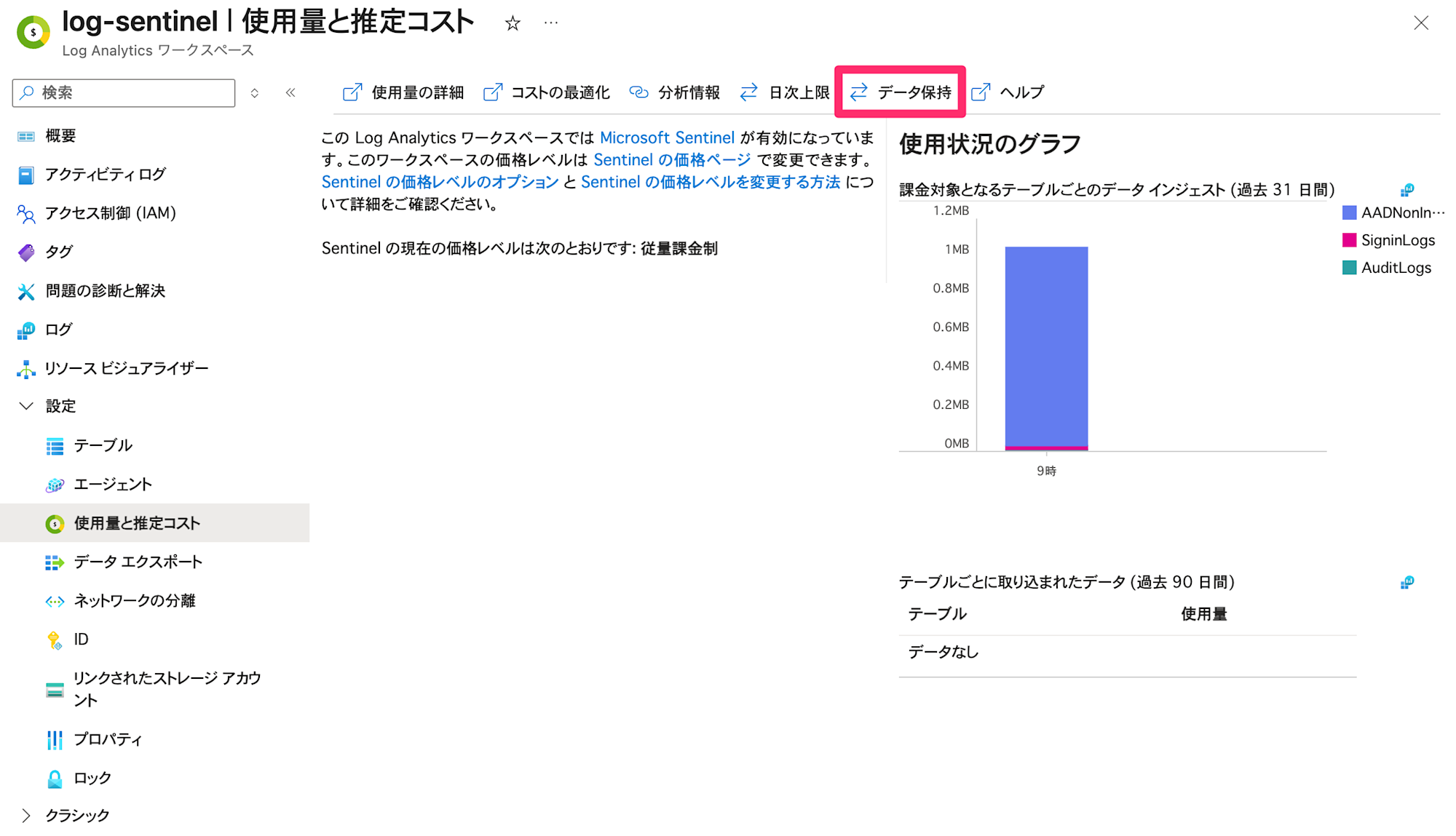This screenshot has height=836, width=1456.
Task: Click the 使用量と推定コスト sidebar icon
Action: point(55,523)
